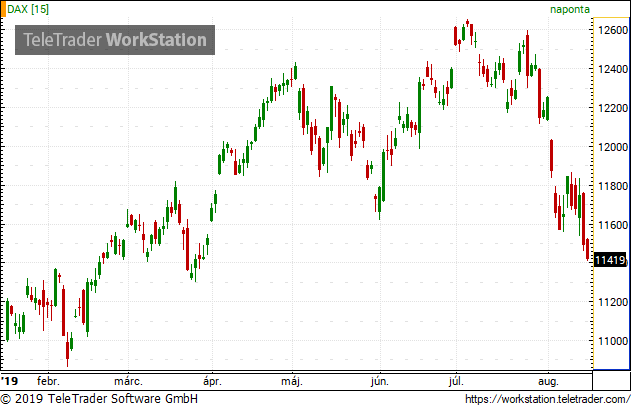Click the jún. month label
Viewport: 631px width, 408px height.
pyautogui.click(x=380, y=381)
